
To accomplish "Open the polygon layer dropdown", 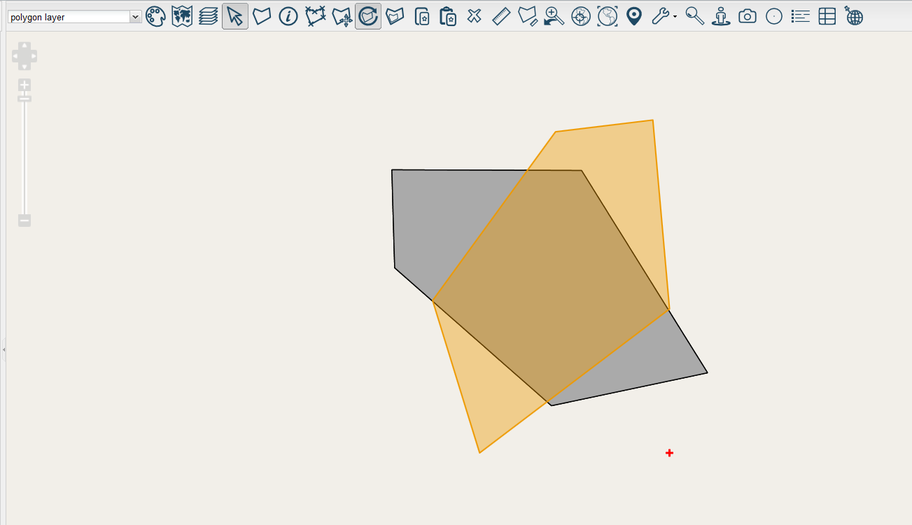I will click(x=74, y=17).
